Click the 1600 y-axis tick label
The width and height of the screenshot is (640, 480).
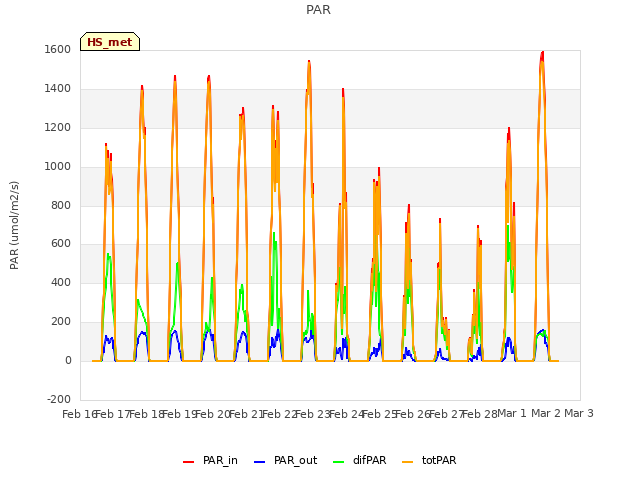pyautogui.click(x=58, y=49)
